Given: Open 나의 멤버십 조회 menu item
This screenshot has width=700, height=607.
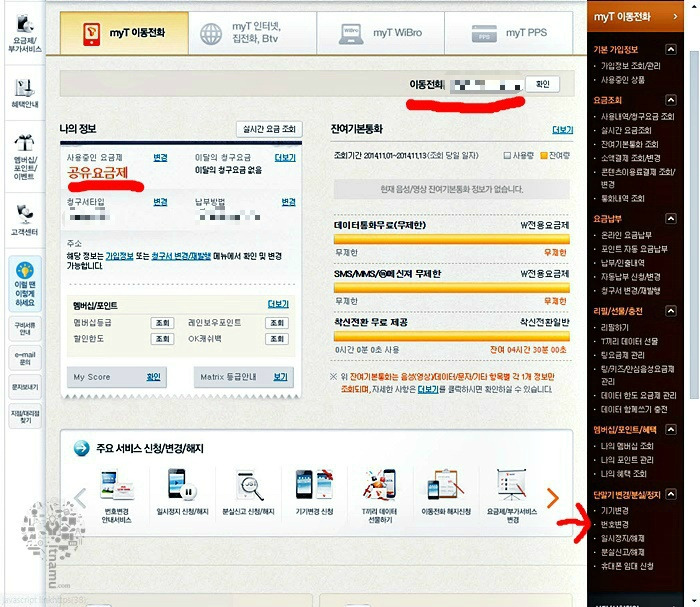Looking at the screenshot, I should [627, 446].
